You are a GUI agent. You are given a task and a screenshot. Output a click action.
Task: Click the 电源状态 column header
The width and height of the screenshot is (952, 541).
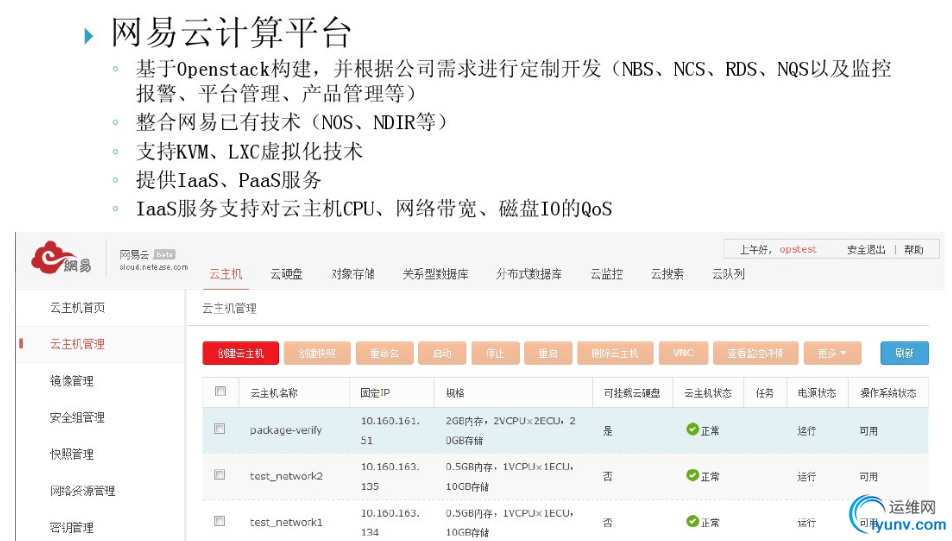coord(817,393)
